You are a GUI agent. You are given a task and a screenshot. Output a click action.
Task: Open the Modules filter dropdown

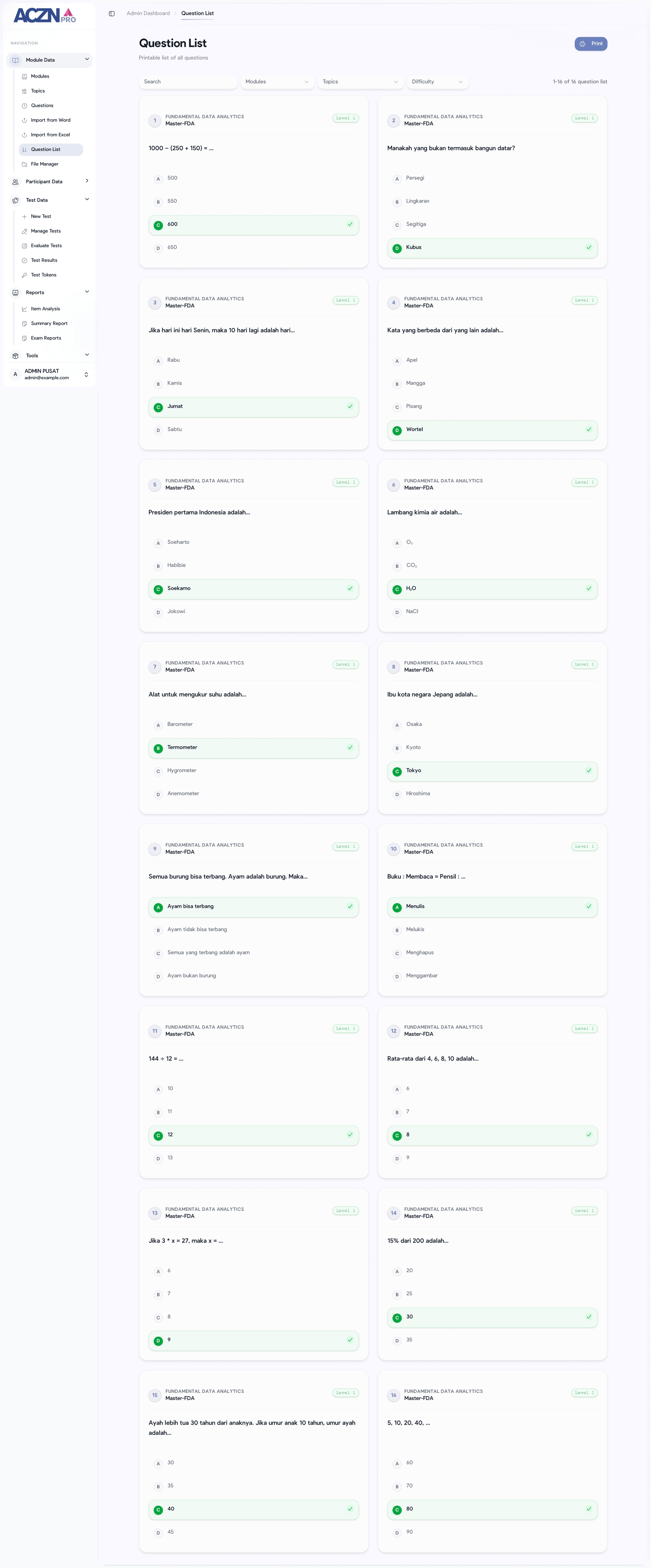click(277, 82)
